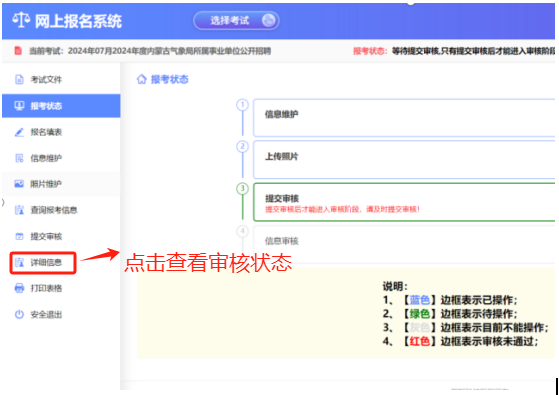The height and width of the screenshot is (395, 559).
Task: Click the round toggle icon inside 选择考试
Action: [268, 21]
